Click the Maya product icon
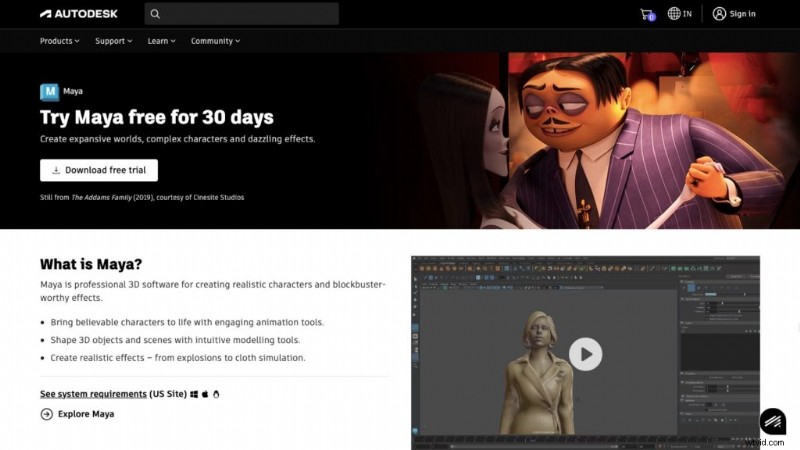The width and height of the screenshot is (800, 450). point(49,92)
